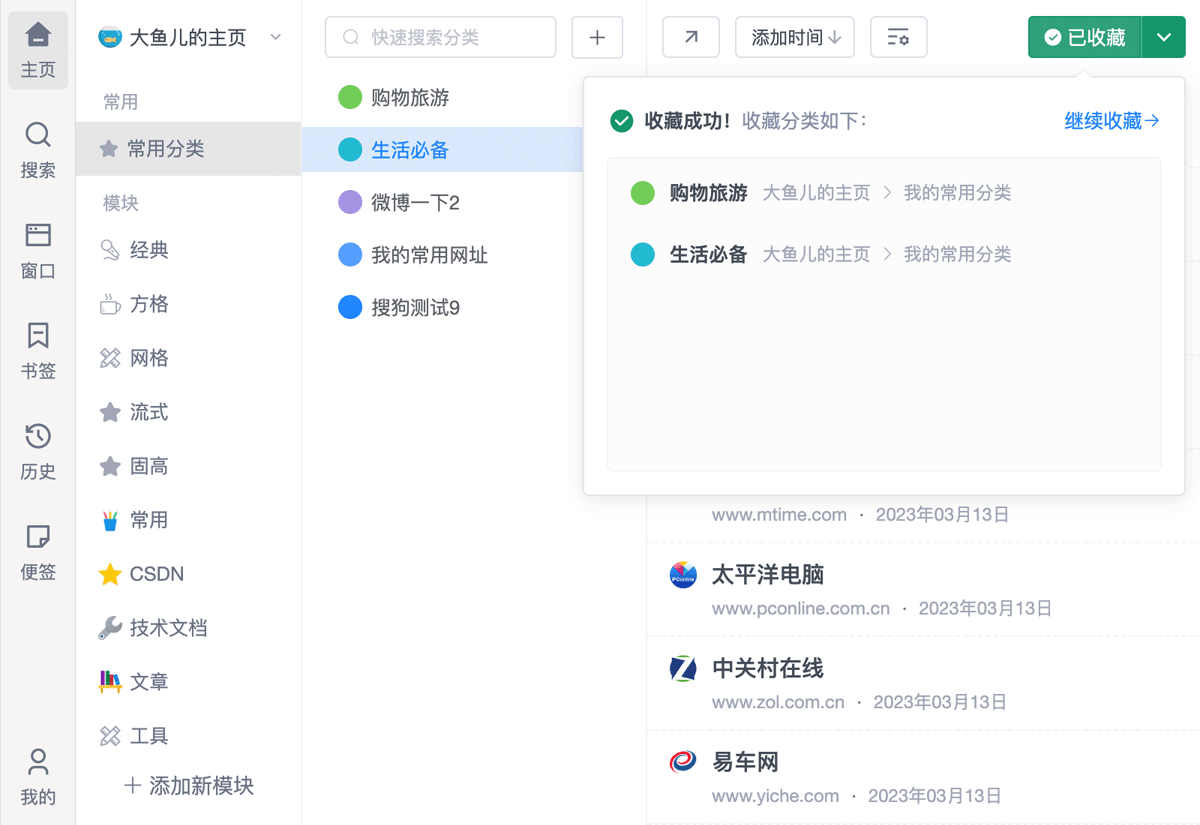Select the 文章 module with books icon

pyautogui.click(x=188, y=682)
